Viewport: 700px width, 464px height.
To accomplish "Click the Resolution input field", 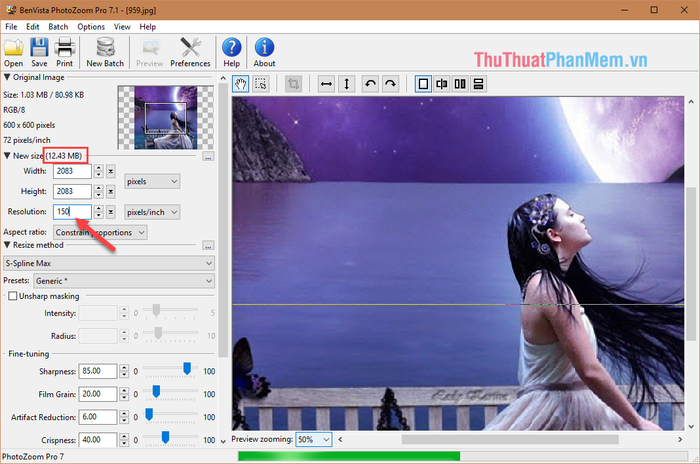I will (72, 212).
